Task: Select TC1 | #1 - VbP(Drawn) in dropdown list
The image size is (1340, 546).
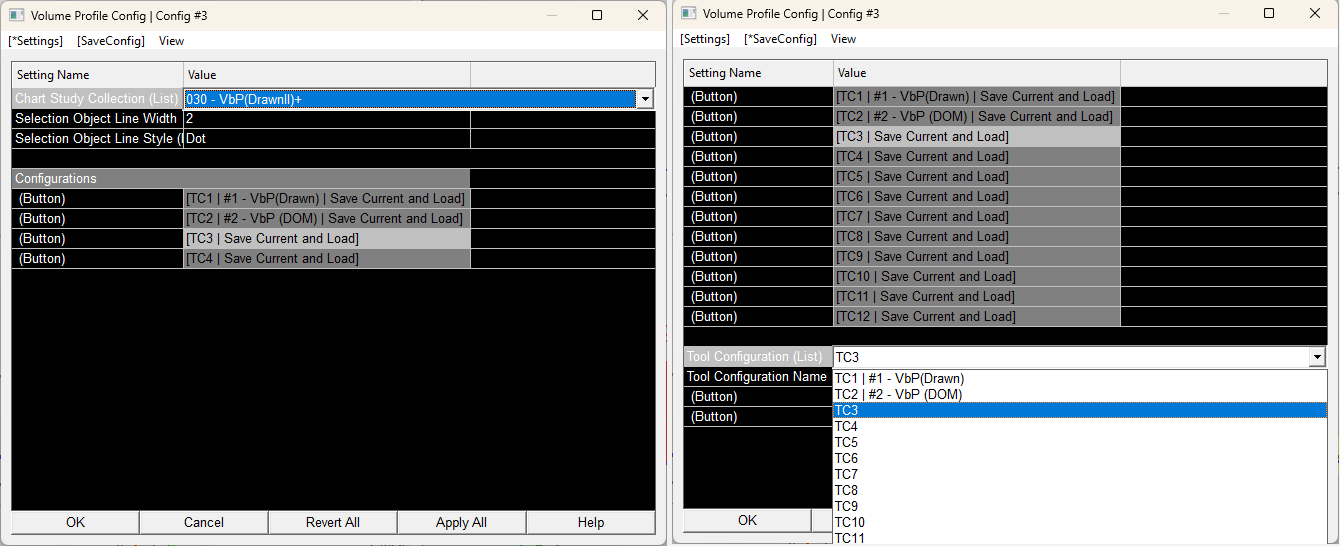Action: pos(1080,379)
